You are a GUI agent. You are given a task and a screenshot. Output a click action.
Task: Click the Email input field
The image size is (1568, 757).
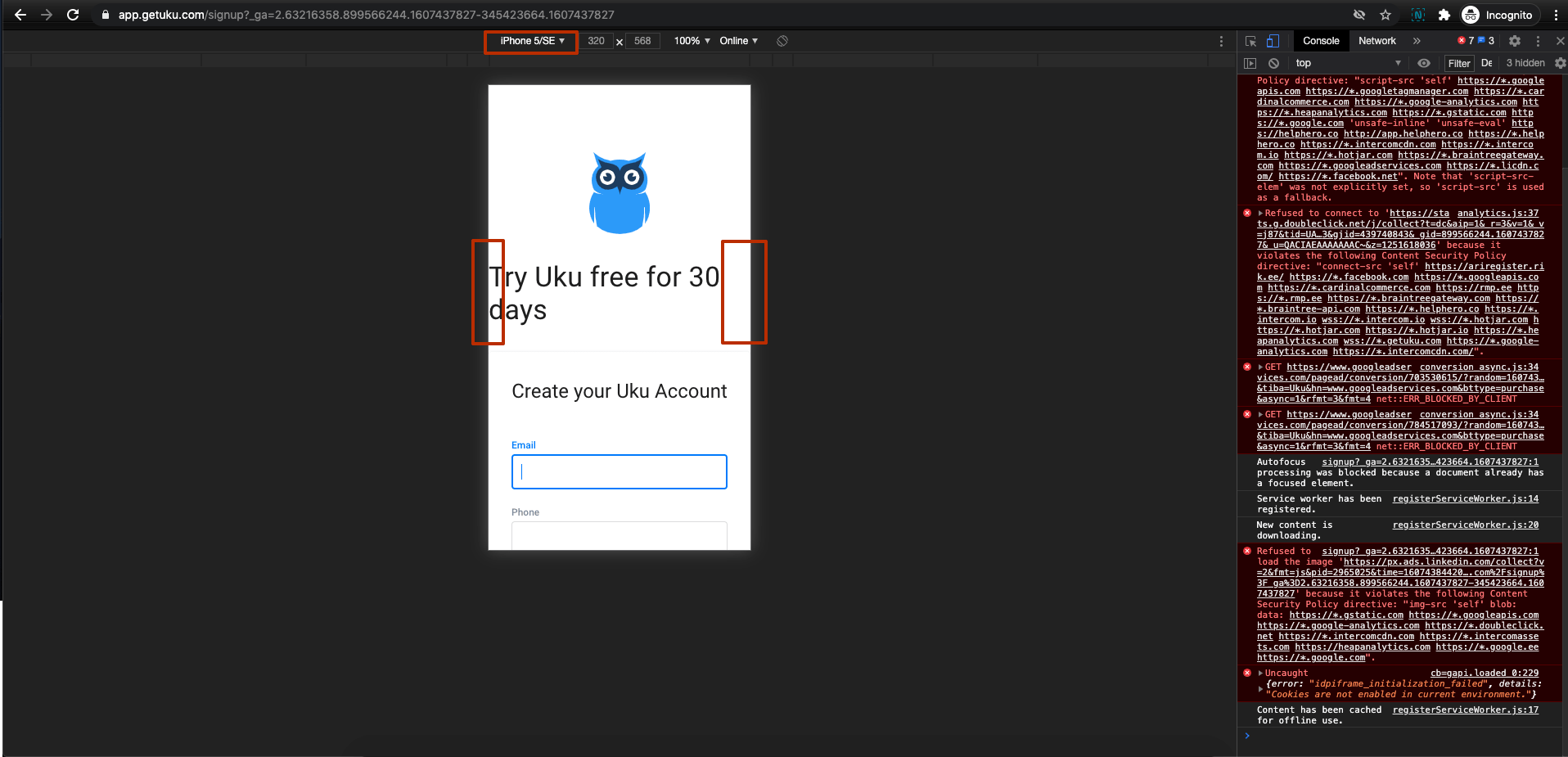(620, 471)
